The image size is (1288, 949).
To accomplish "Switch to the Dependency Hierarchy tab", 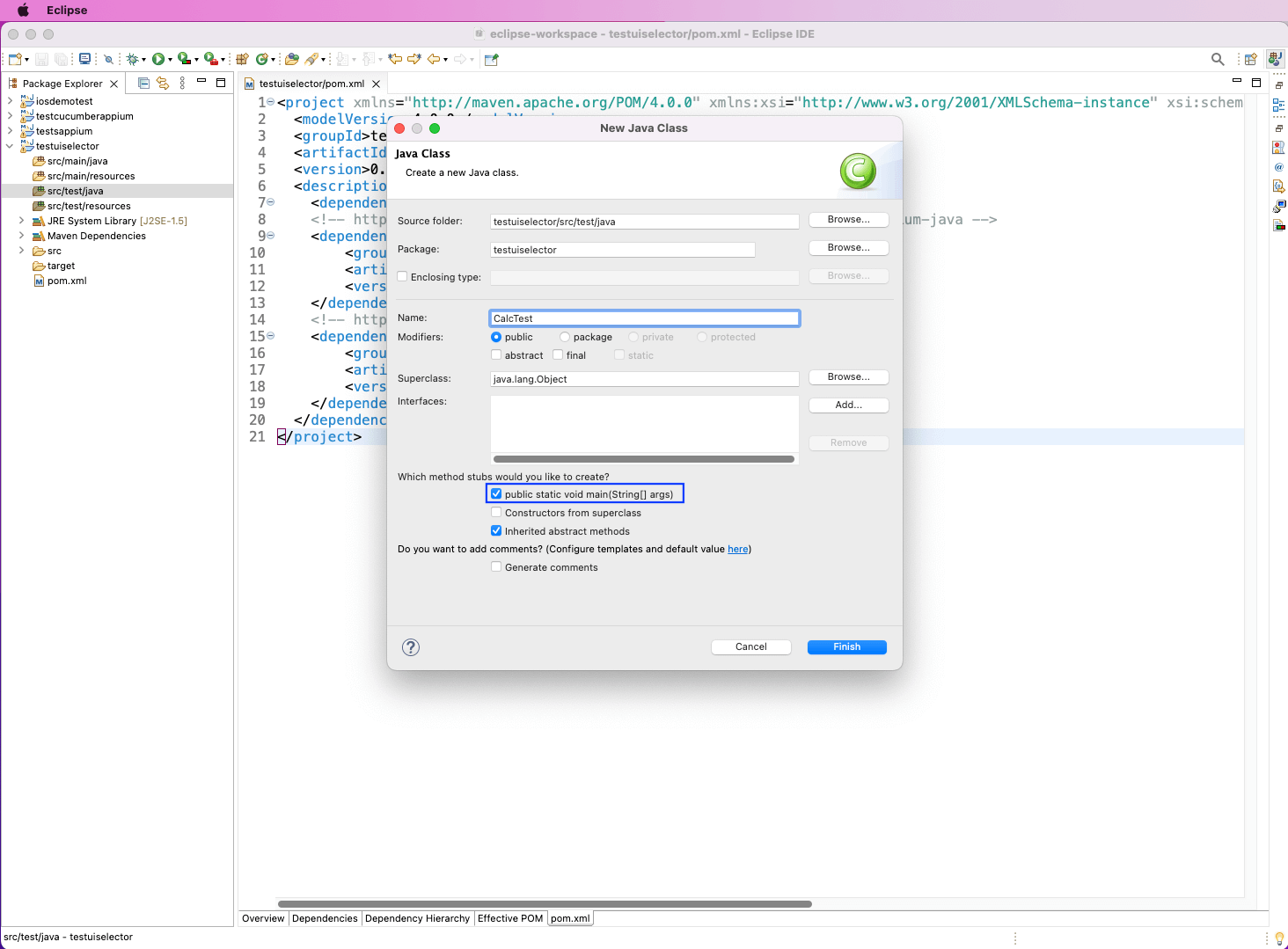I will coord(417,918).
